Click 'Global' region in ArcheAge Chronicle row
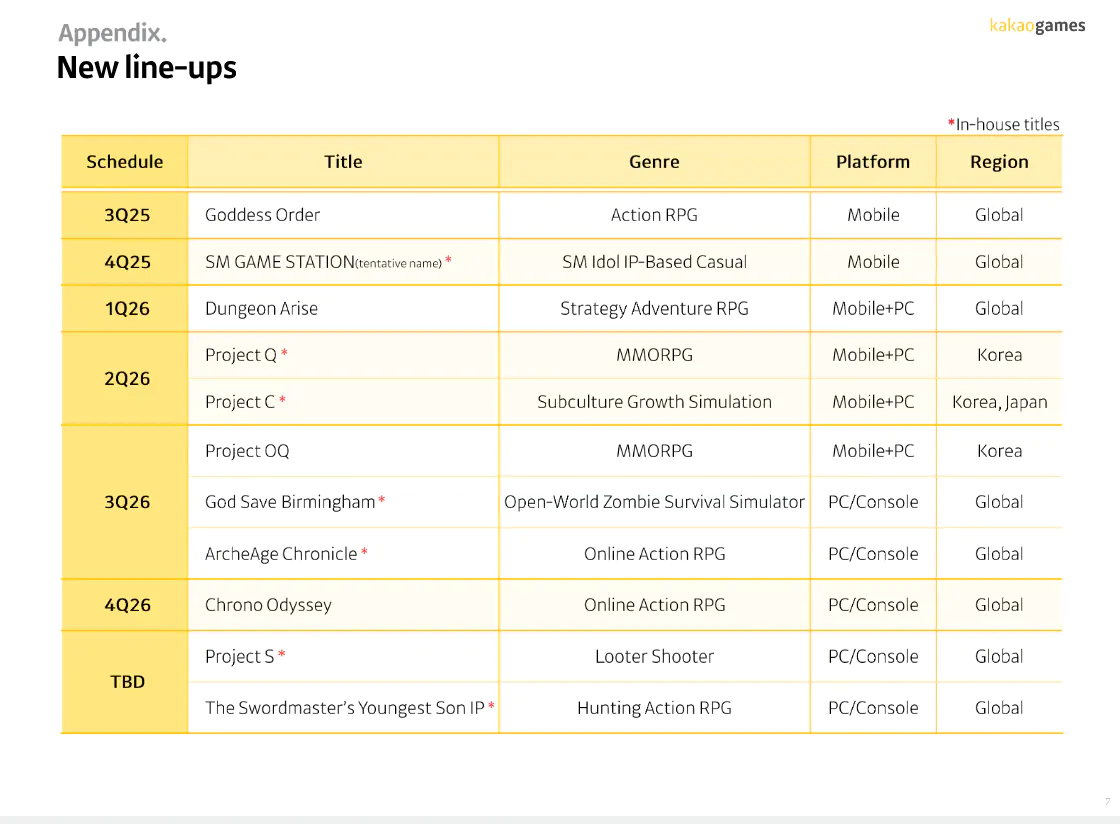 click(999, 554)
